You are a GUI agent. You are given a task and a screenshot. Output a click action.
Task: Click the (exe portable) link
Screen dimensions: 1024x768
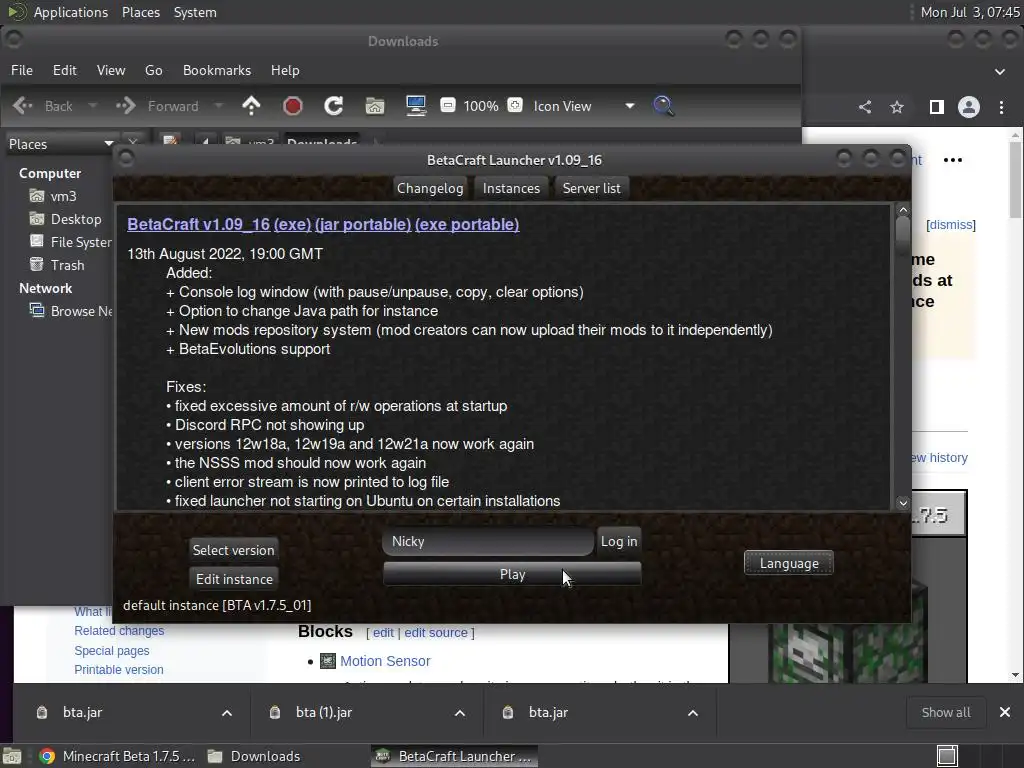[x=467, y=224]
